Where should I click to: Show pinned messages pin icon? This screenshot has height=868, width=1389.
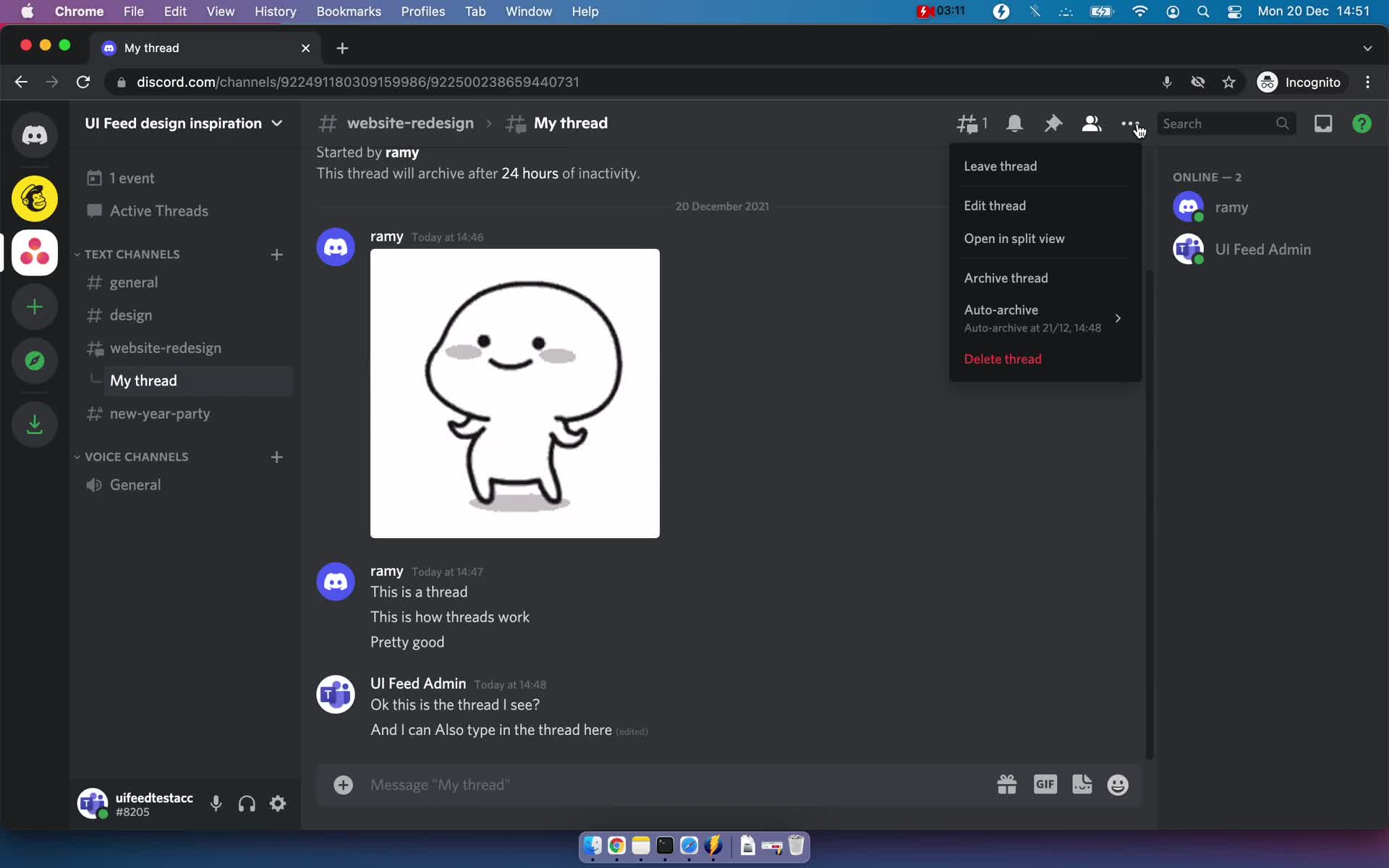[1053, 124]
